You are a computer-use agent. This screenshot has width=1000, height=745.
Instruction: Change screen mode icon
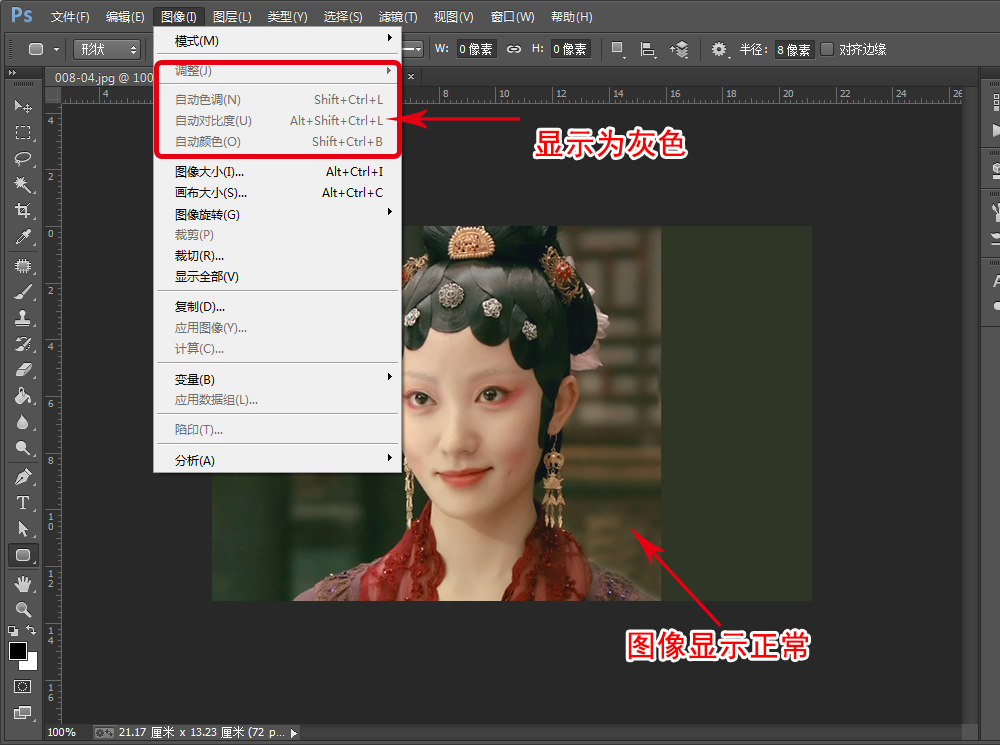(23, 712)
